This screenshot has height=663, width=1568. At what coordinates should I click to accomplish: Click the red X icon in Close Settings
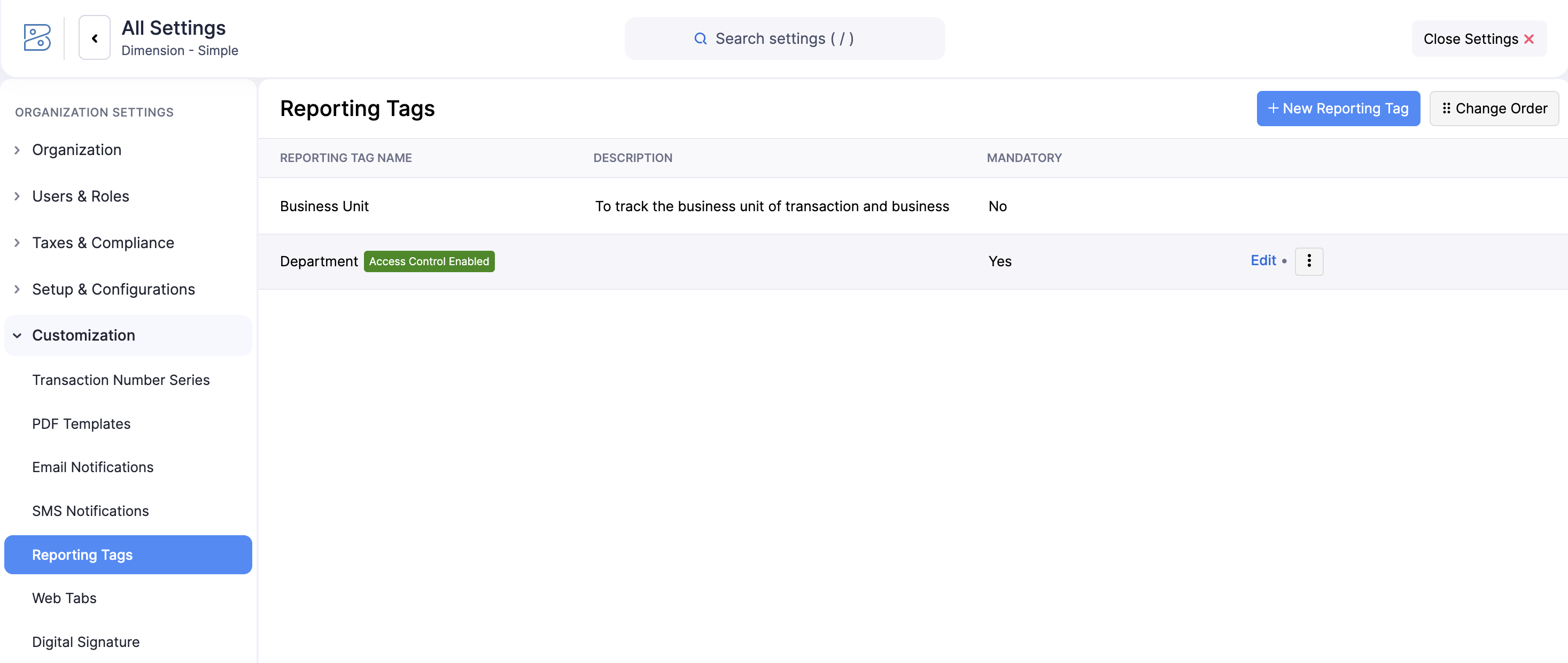(x=1530, y=38)
